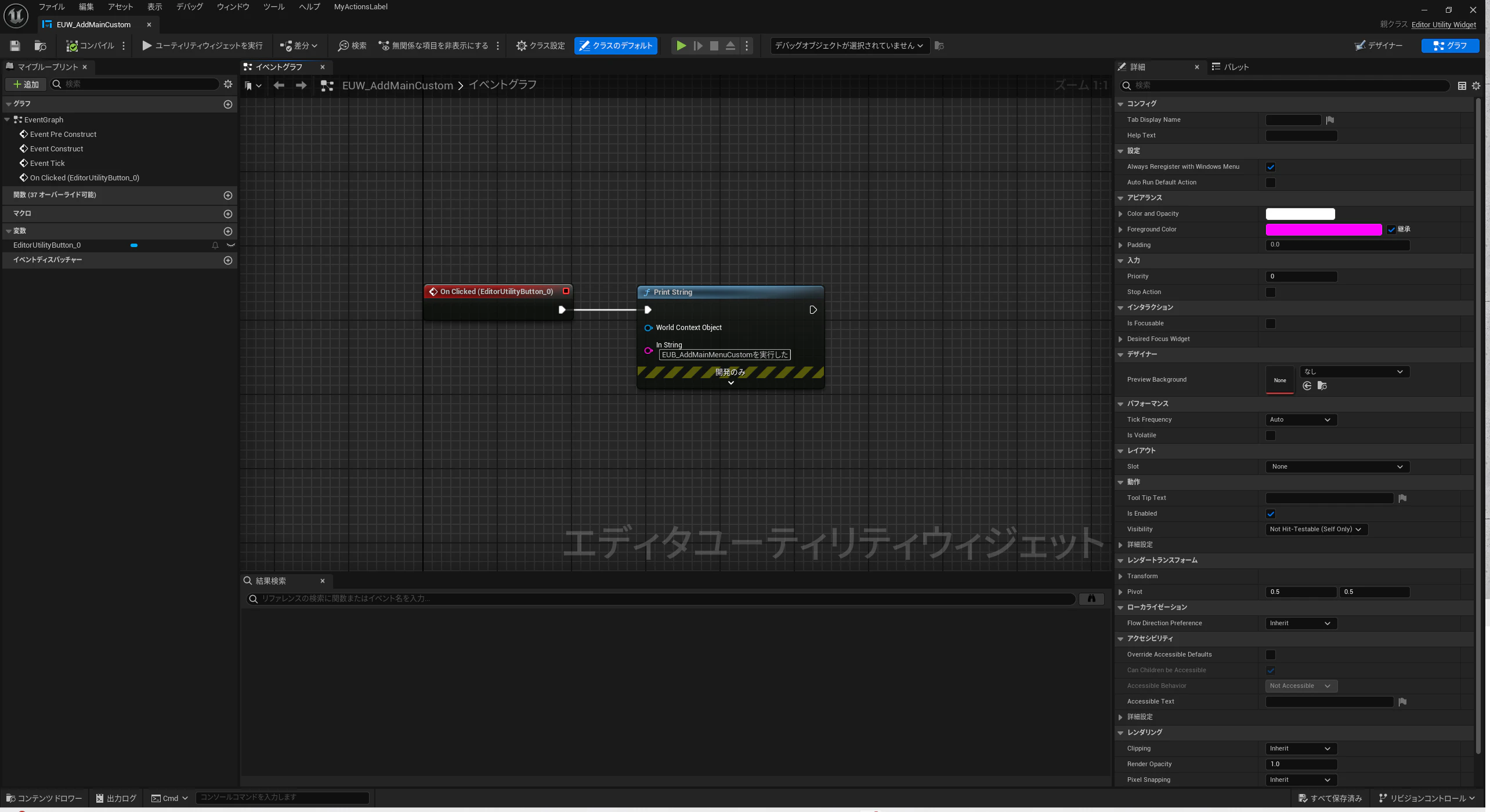
Task: Navigate forward with the graph right arrow
Action: click(x=301, y=85)
